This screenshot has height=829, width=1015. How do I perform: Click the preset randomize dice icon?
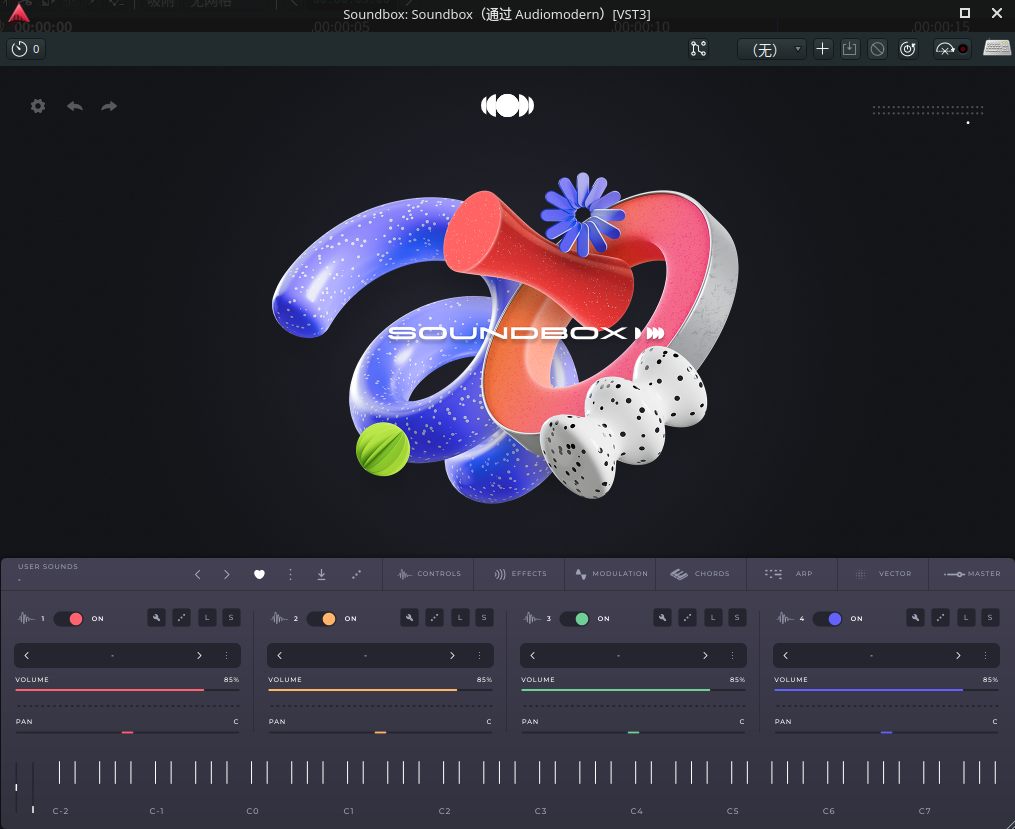coord(356,574)
